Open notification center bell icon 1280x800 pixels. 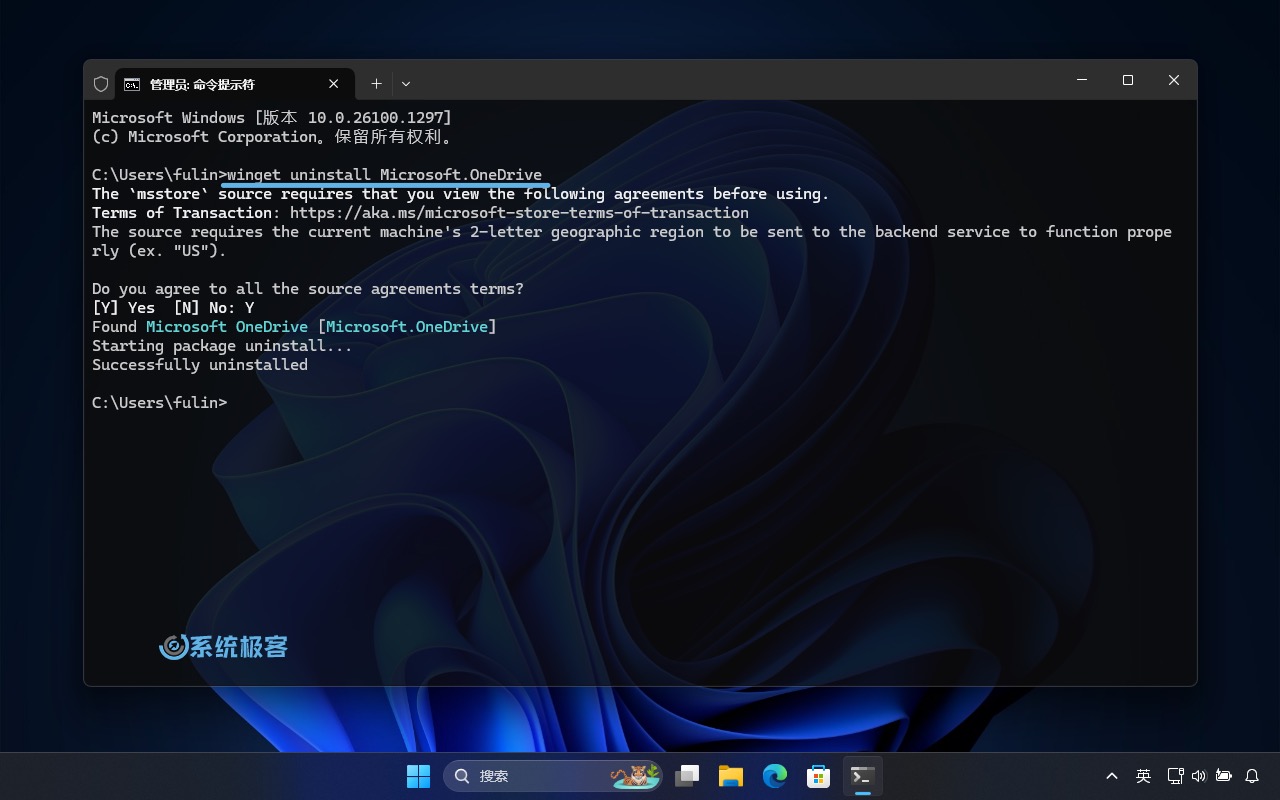(x=1252, y=776)
